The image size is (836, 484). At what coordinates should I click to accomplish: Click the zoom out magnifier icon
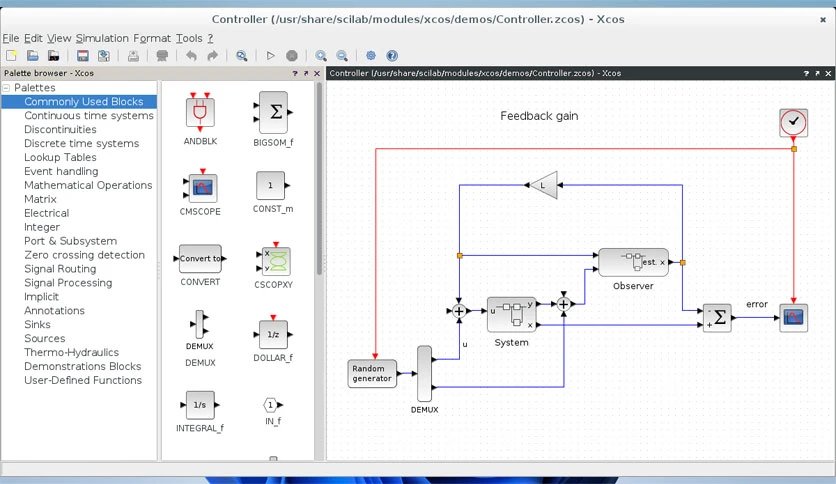[342, 55]
